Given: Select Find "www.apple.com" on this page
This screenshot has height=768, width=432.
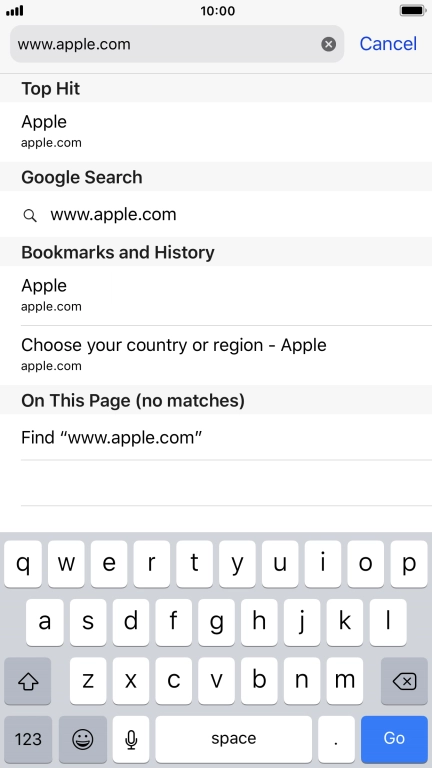Looking at the screenshot, I should tap(216, 437).
